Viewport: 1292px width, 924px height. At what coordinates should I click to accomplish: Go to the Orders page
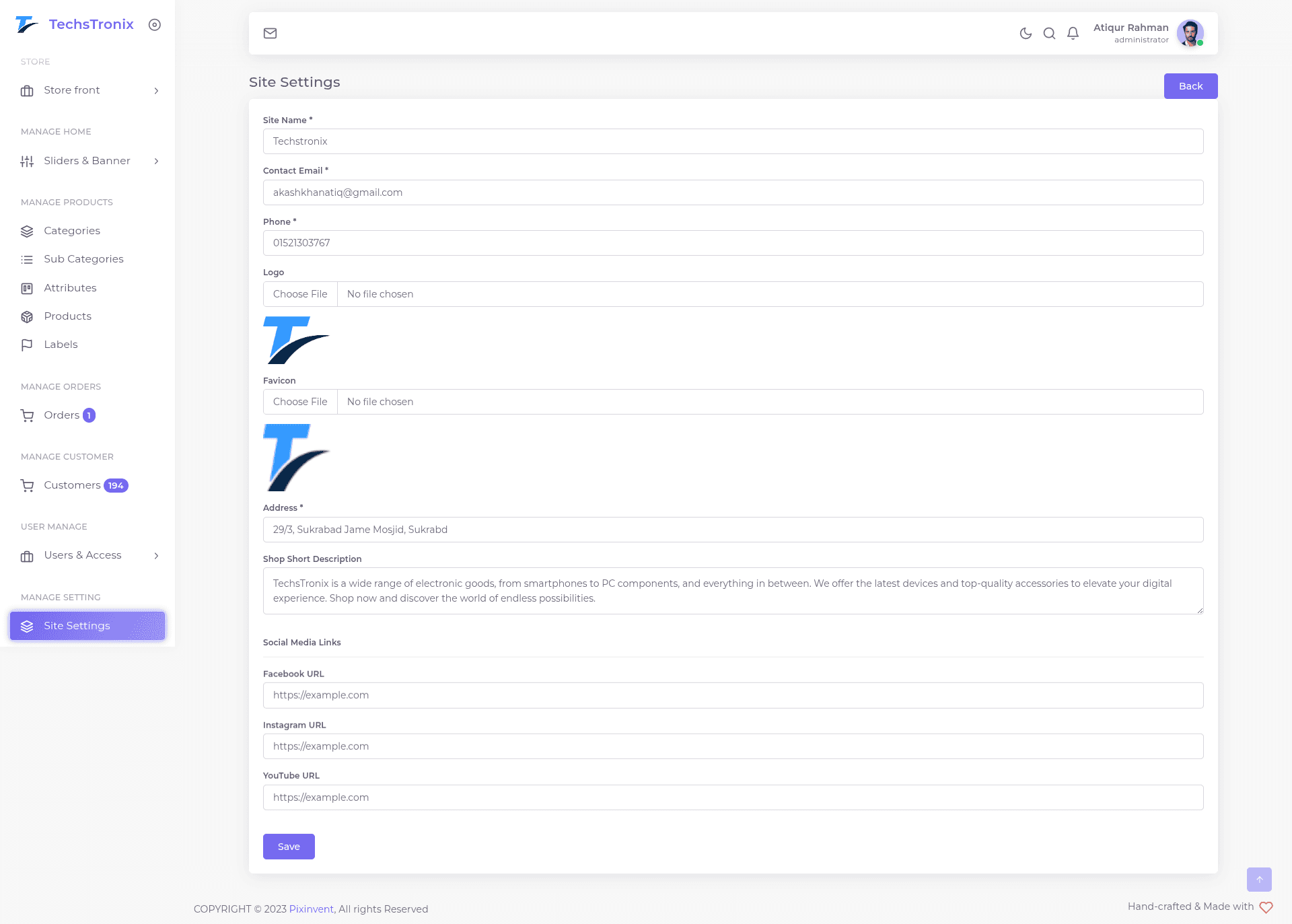pos(61,415)
